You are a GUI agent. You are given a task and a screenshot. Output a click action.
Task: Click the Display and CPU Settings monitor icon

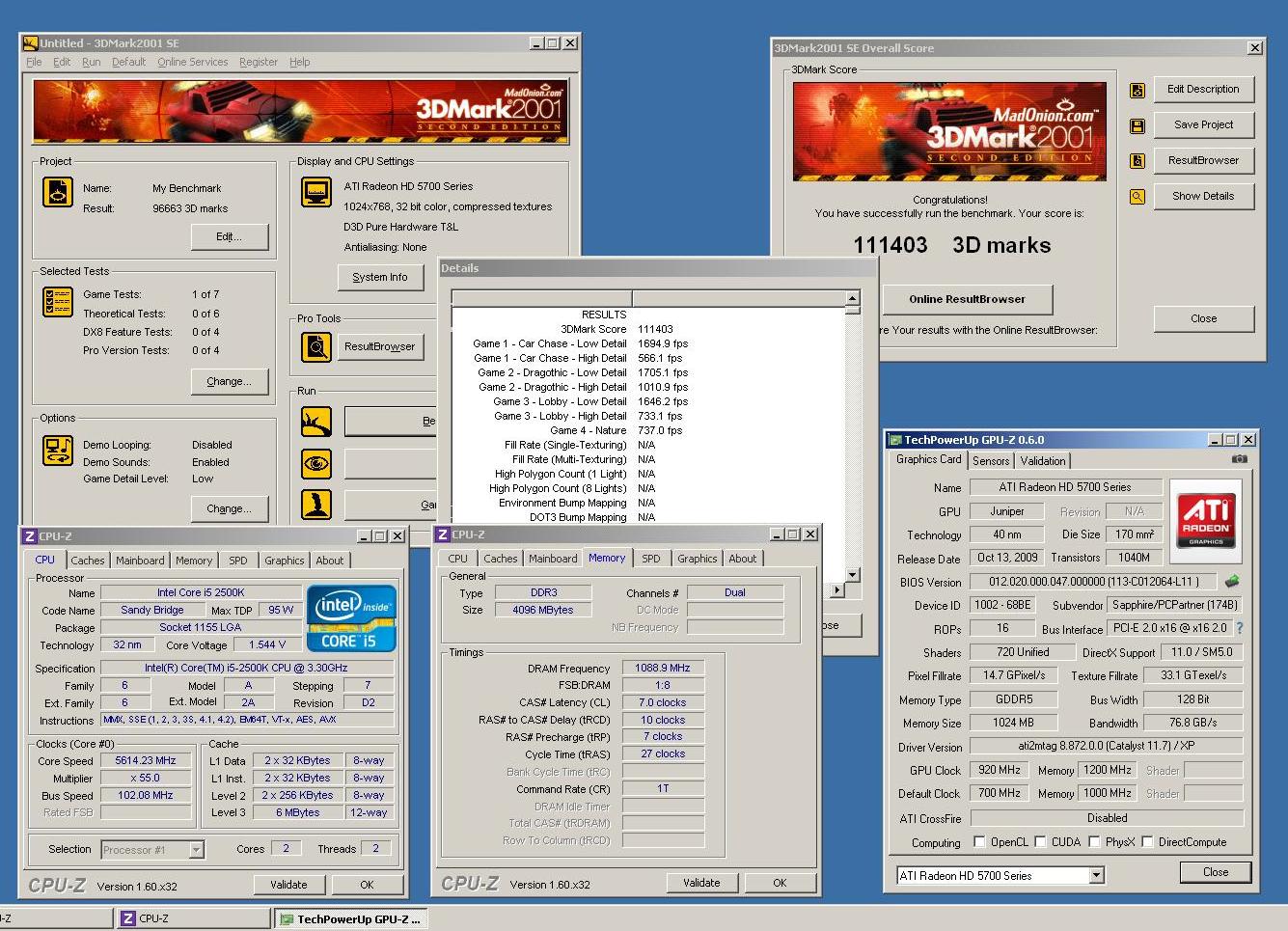(316, 192)
